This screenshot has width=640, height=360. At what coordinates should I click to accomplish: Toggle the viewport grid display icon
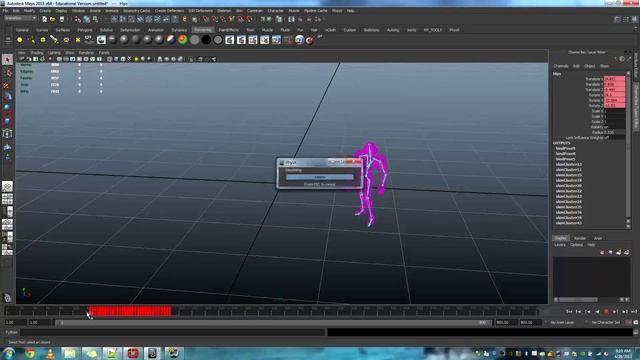pyautogui.click(x=59, y=59)
